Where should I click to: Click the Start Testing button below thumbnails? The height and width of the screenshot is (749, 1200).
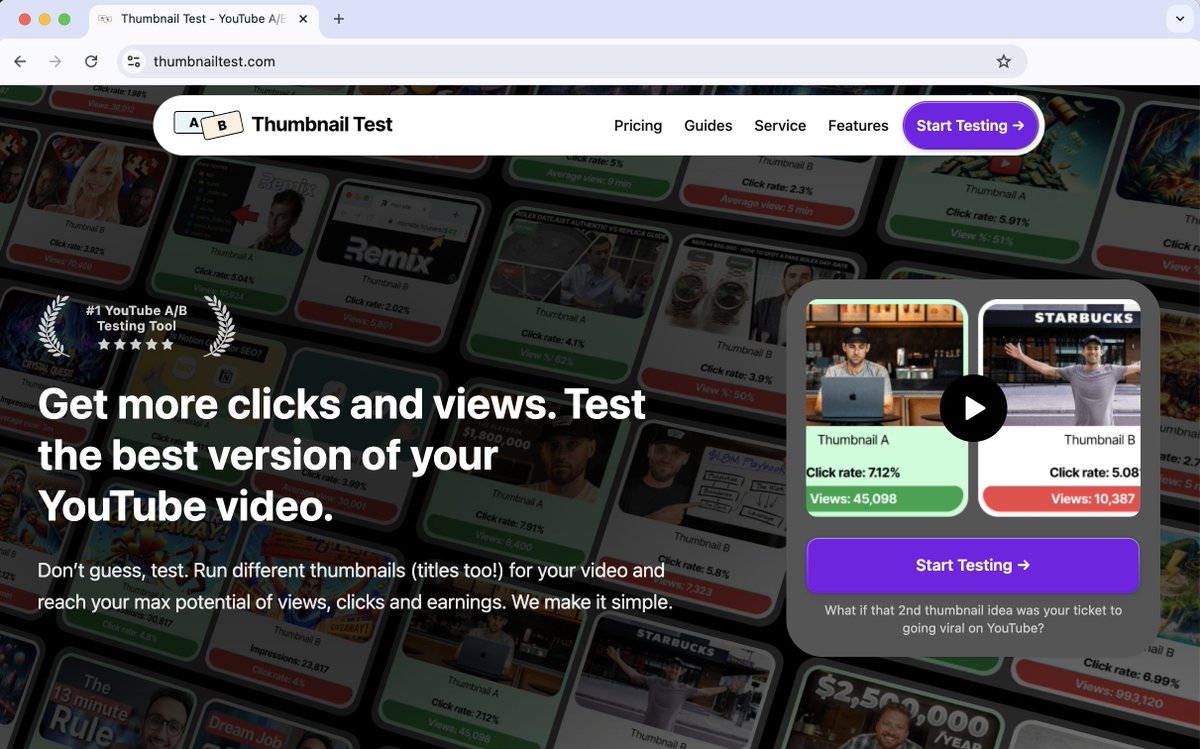(x=973, y=565)
